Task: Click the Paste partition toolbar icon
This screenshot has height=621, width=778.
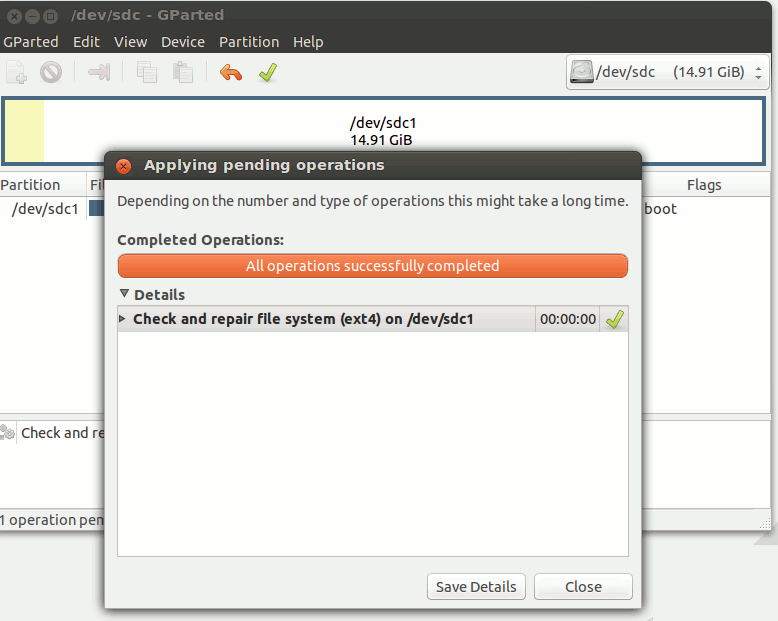Action: tap(183, 72)
